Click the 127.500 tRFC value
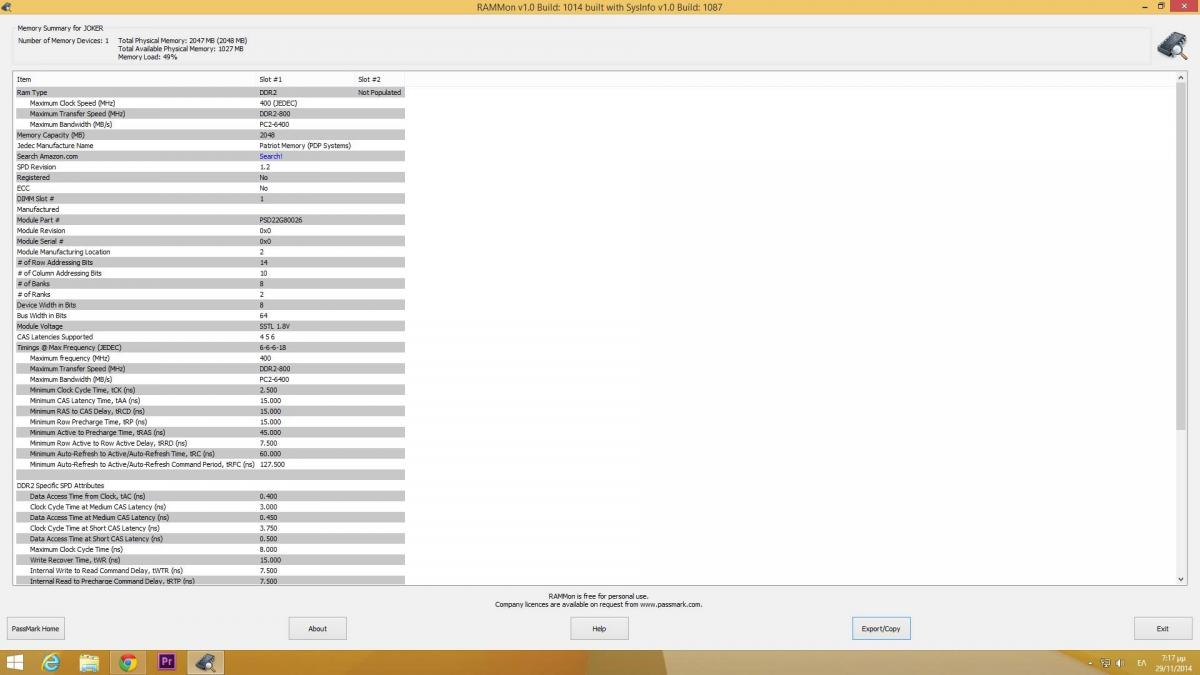Screen dimensions: 1200x675 (272, 464)
